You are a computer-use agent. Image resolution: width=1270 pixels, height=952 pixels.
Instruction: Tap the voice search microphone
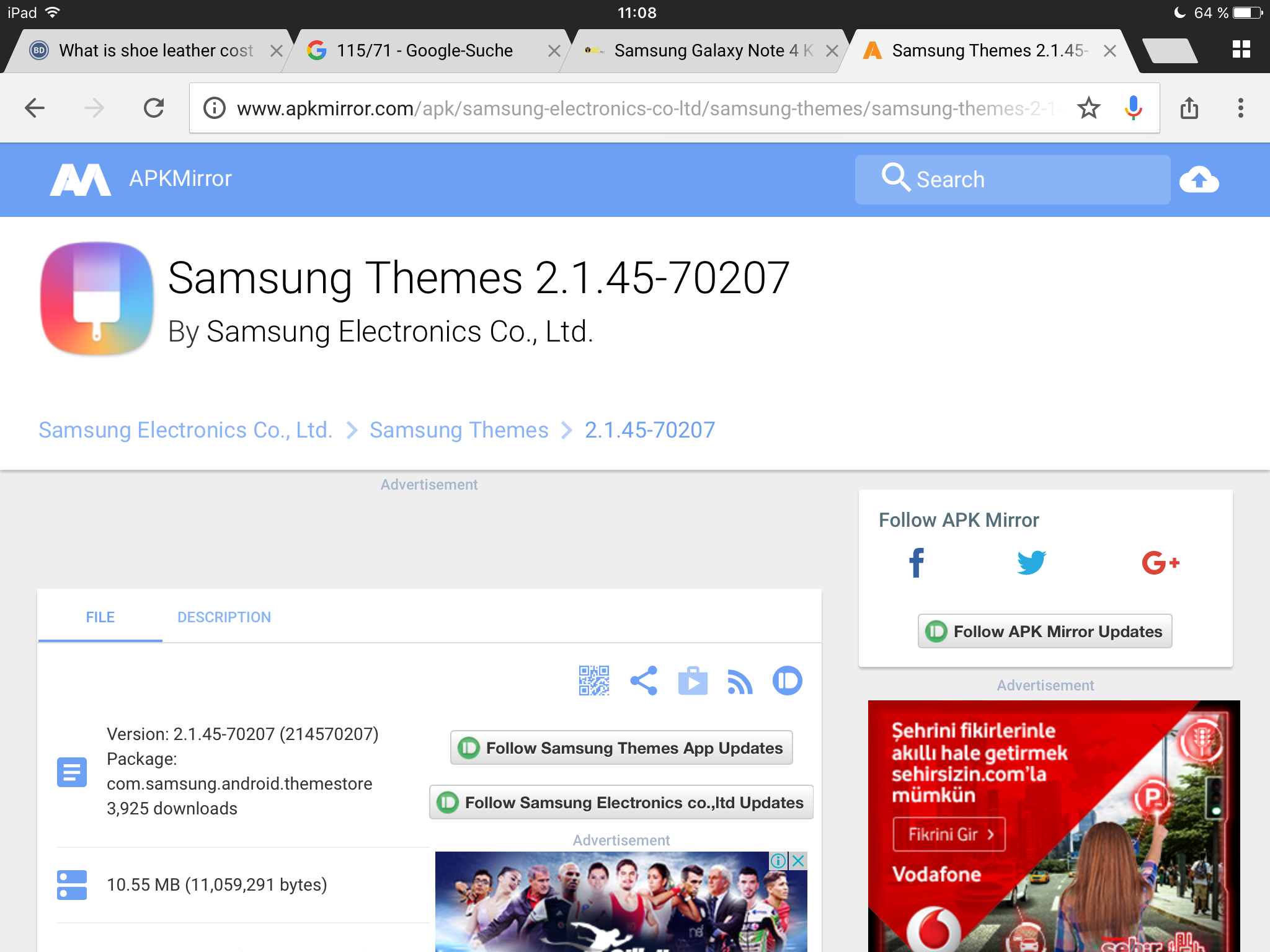1133,108
